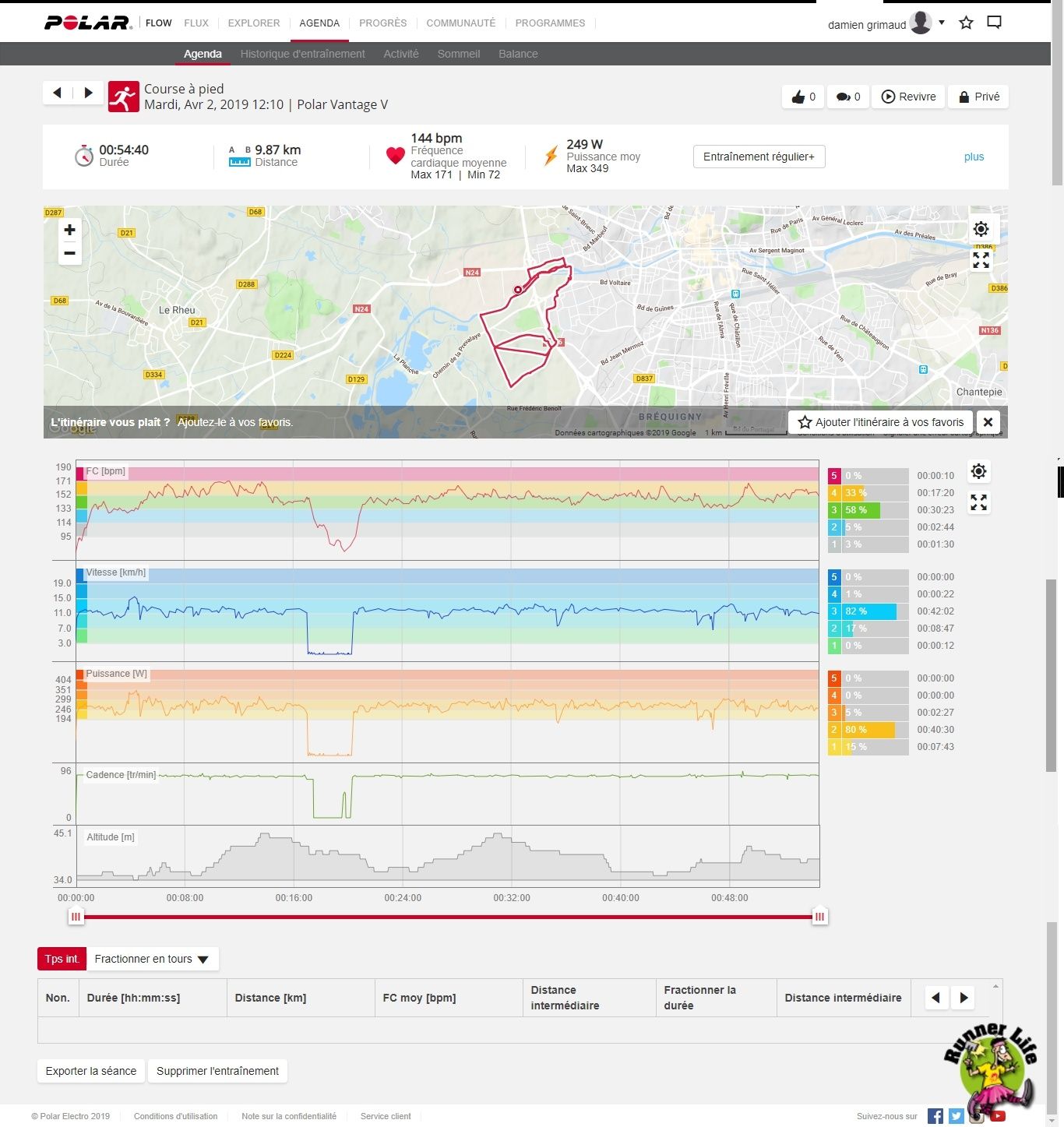
Task: Click the route start marker on map
Action: point(518,290)
